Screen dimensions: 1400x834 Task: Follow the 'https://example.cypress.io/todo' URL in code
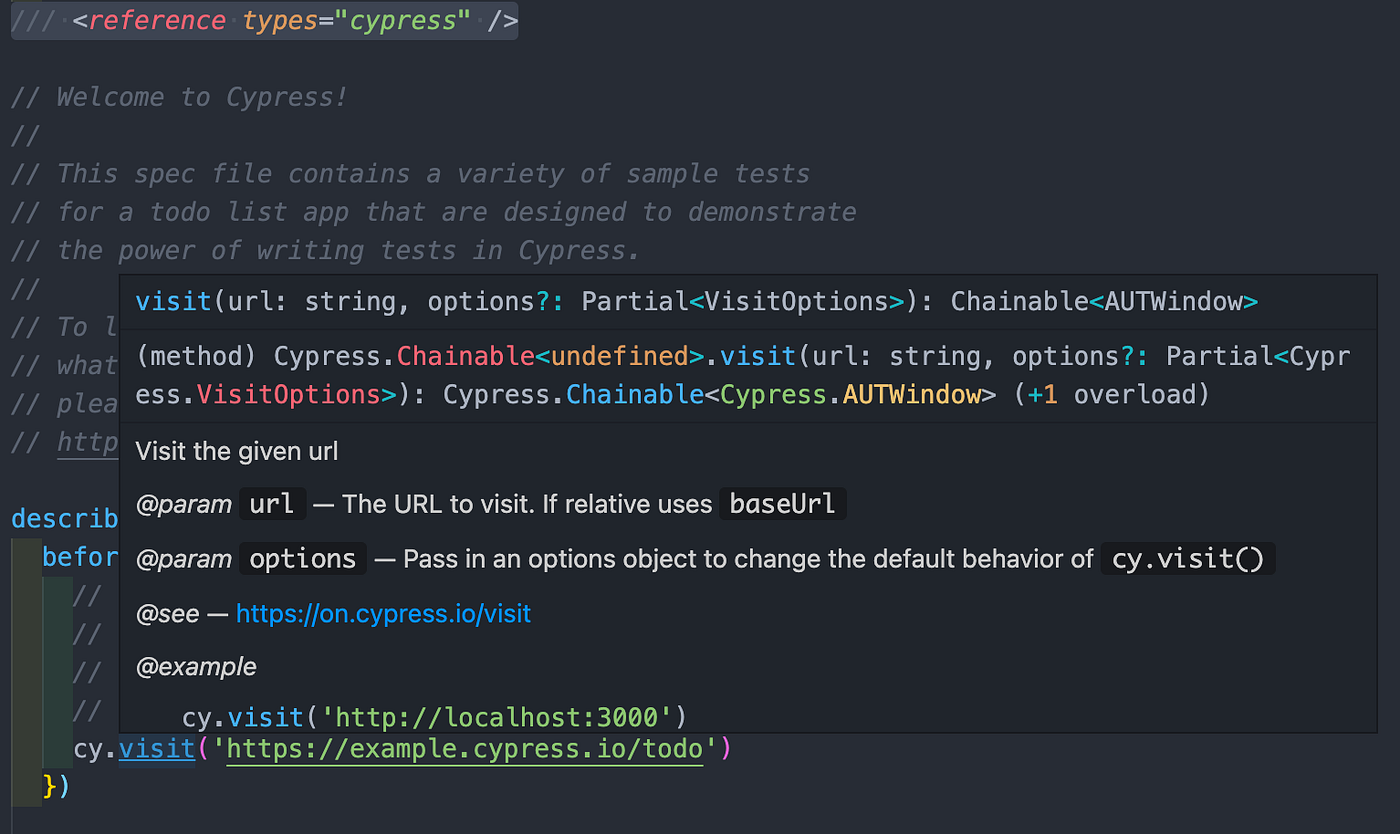(463, 748)
